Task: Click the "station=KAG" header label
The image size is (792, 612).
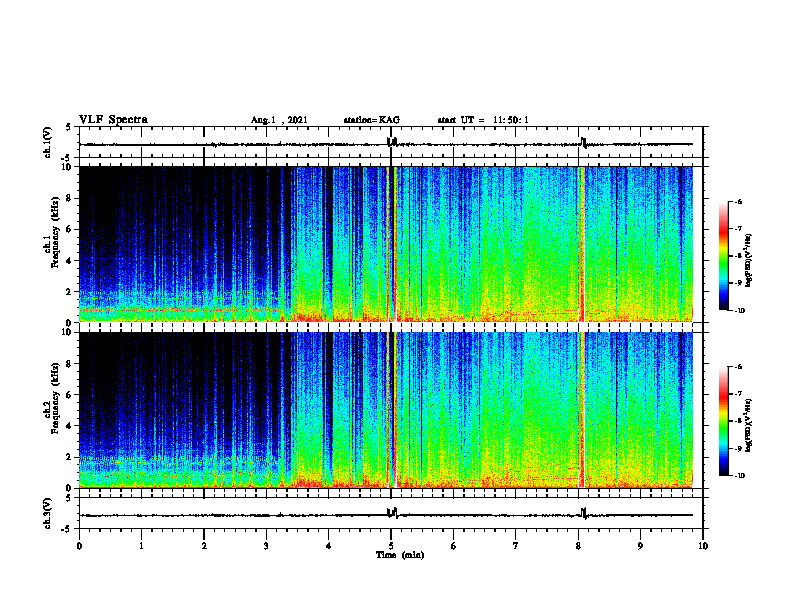Action: 371,120
